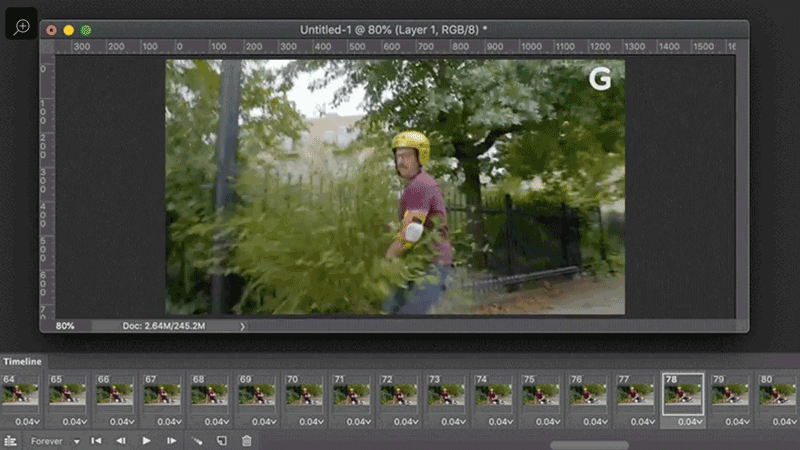
Task: Duplicate the selected frame
Action: [222, 440]
